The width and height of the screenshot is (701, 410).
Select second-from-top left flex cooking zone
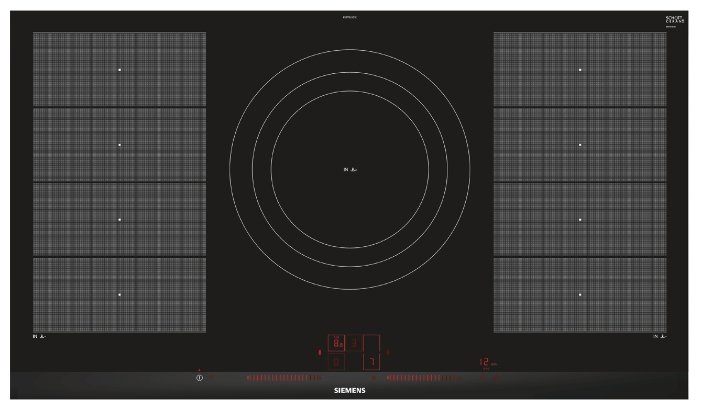pyautogui.click(x=119, y=145)
